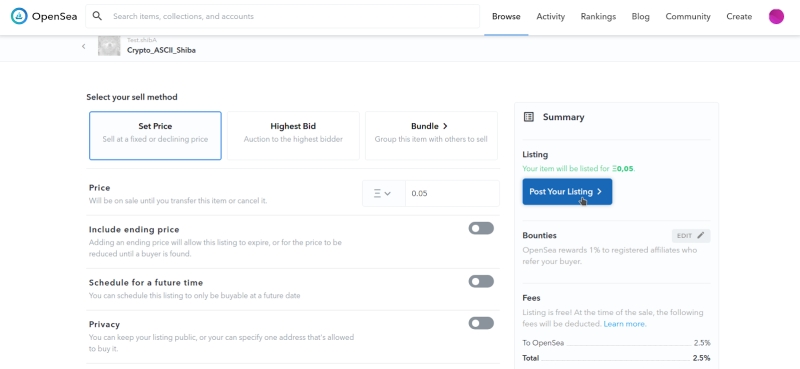Click the back arrow beside Crypto_ASCII_Shiba
Screen dimensions: 800x369
pos(84,46)
